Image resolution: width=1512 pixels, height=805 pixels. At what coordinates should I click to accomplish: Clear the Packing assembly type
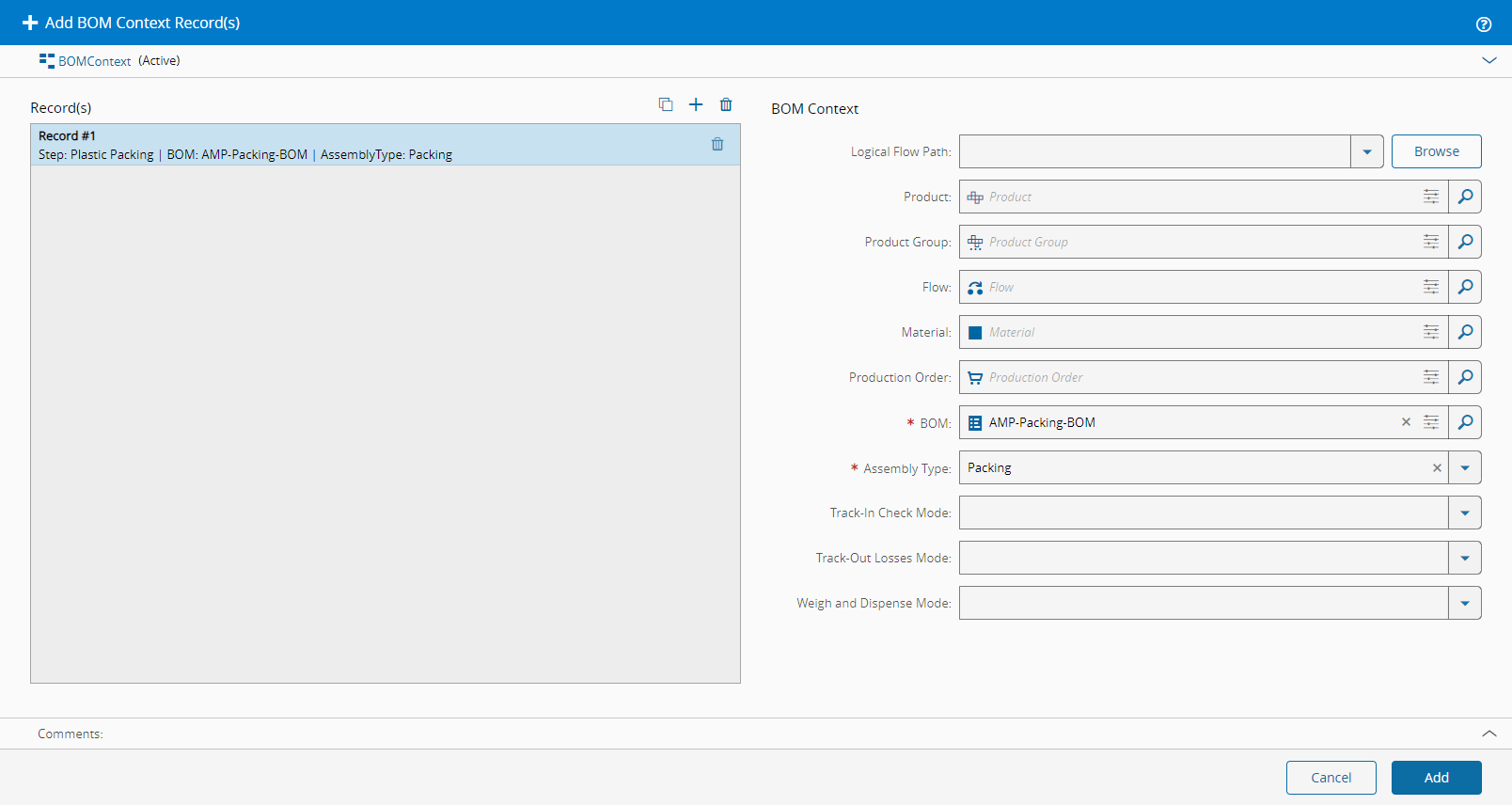coord(1437,467)
